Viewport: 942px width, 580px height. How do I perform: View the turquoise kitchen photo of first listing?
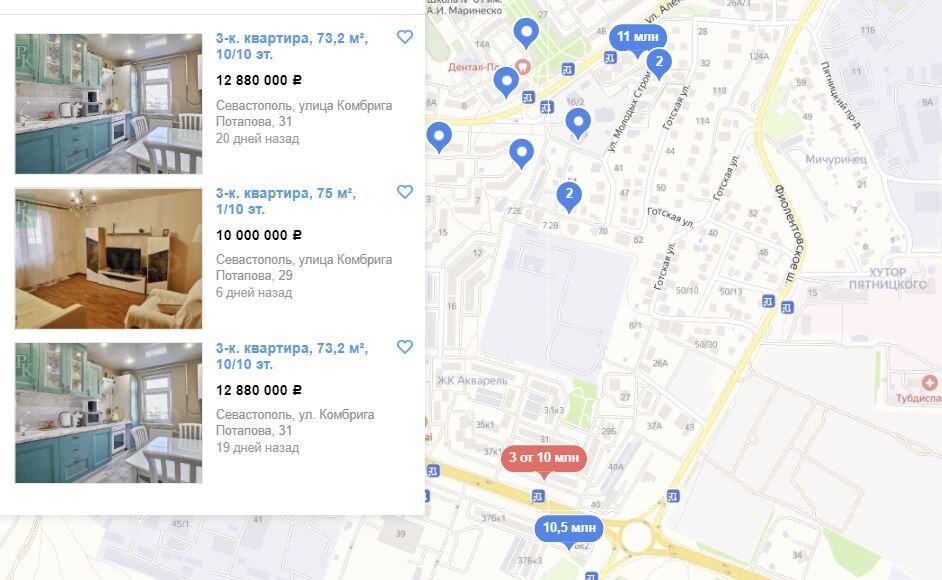click(x=109, y=104)
